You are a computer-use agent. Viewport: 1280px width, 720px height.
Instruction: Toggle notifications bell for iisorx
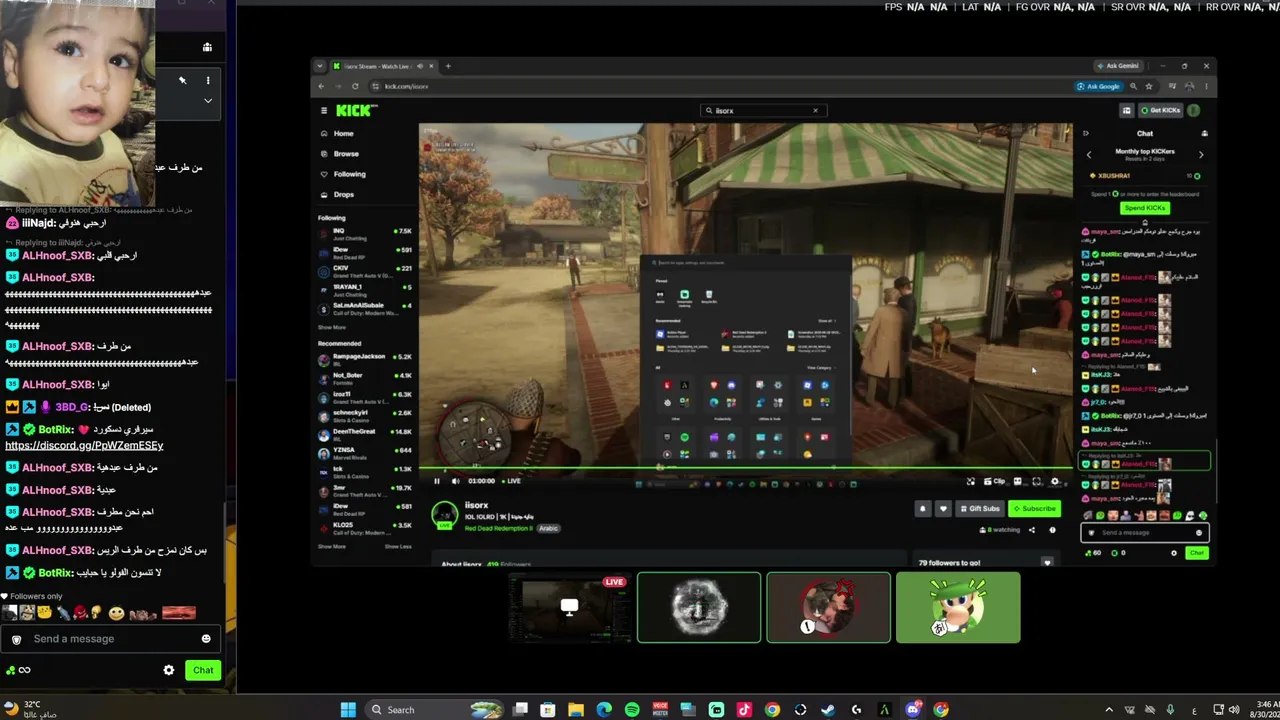pyautogui.click(x=923, y=508)
